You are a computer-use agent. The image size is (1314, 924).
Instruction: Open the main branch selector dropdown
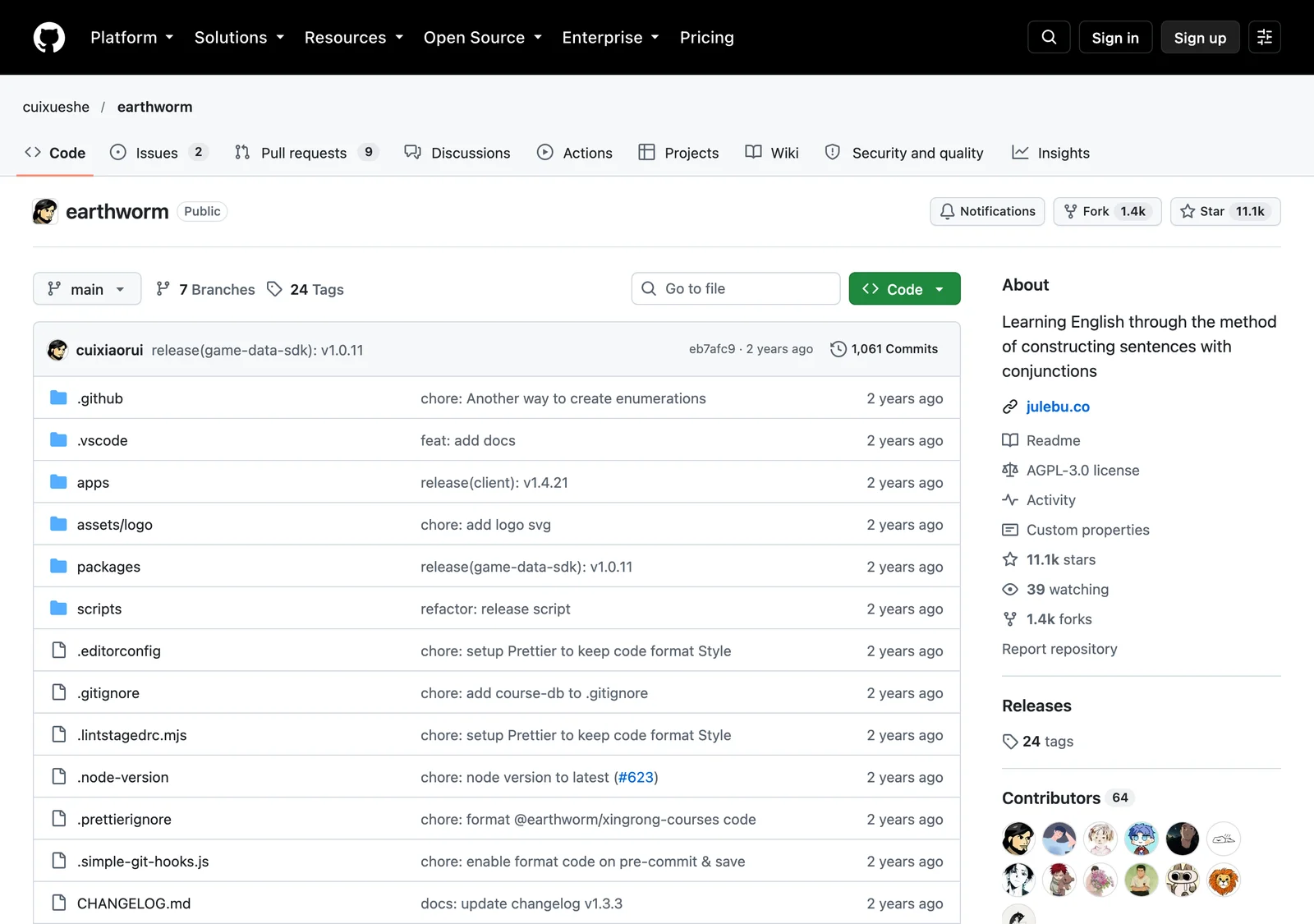point(87,289)
